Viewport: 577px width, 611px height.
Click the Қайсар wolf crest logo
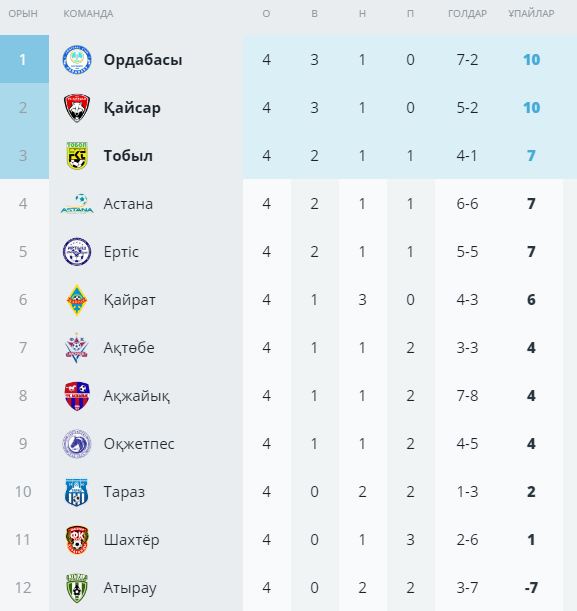coord(77,108)
